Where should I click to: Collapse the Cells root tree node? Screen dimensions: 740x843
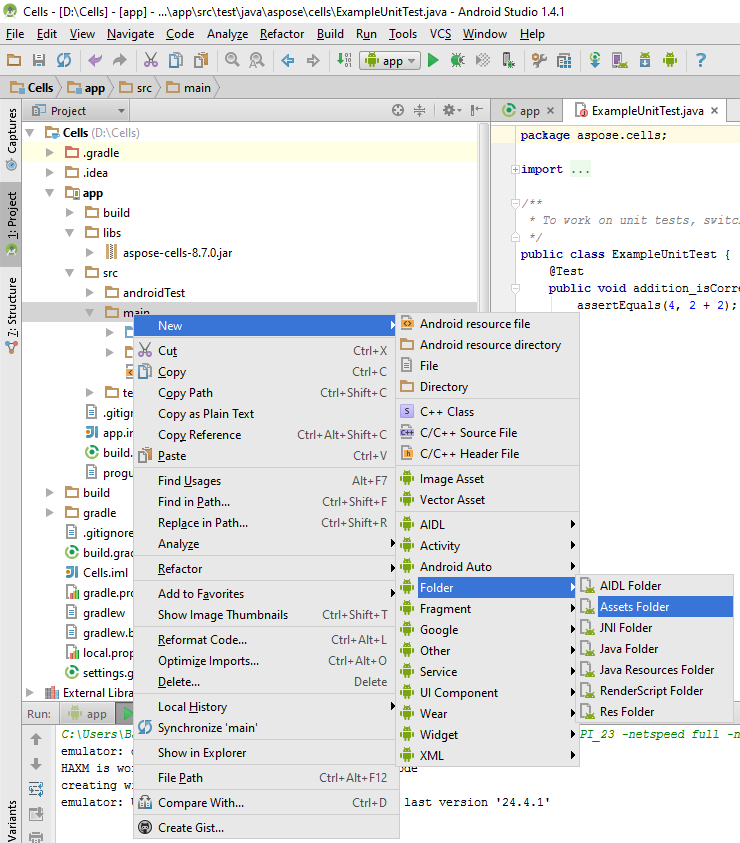click(30, 132)
